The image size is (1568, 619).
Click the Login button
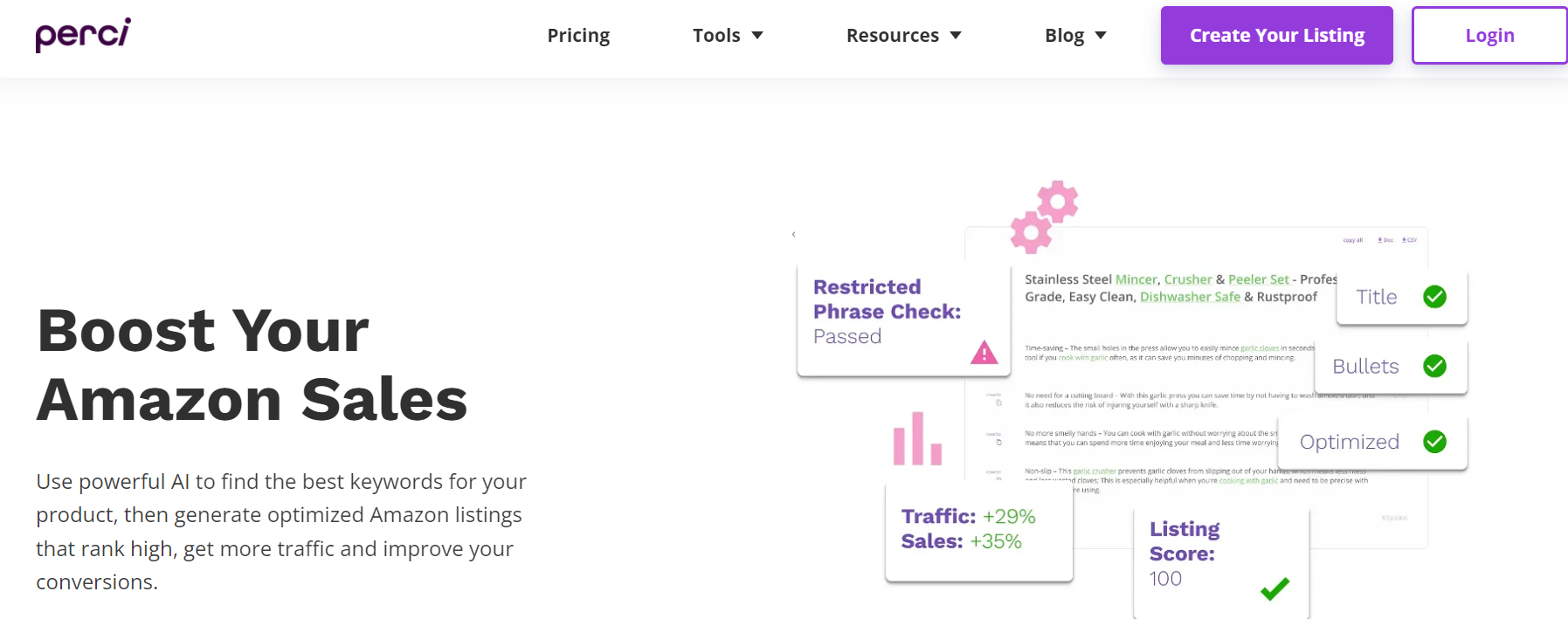pos(1489,35)
